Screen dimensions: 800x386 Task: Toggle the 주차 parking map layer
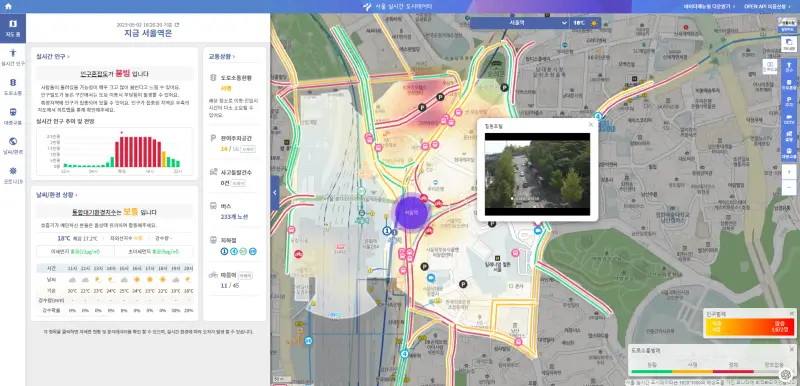(789, 101)
